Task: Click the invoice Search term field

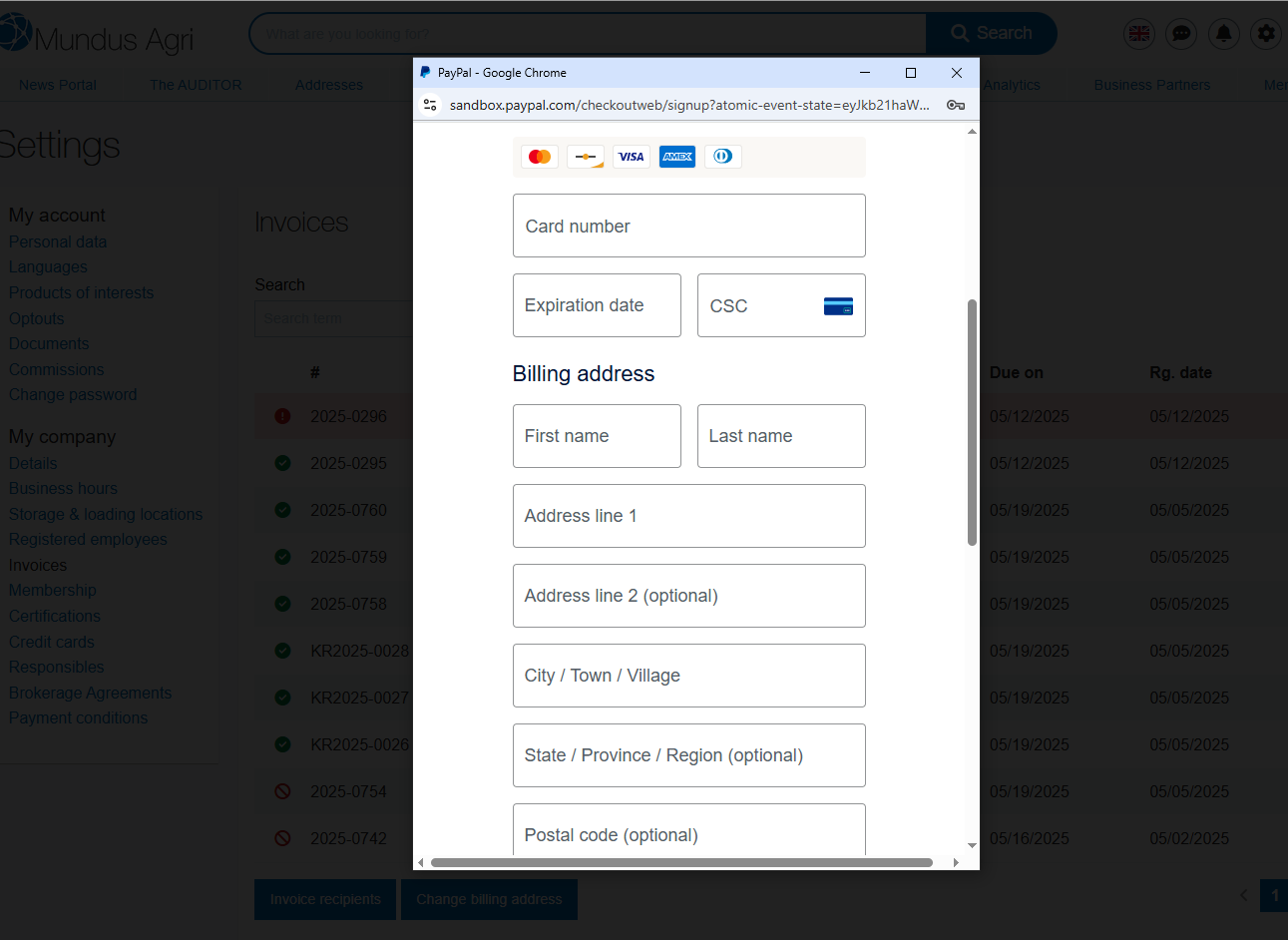Action: pyautogui.click(x=334, y=318)
